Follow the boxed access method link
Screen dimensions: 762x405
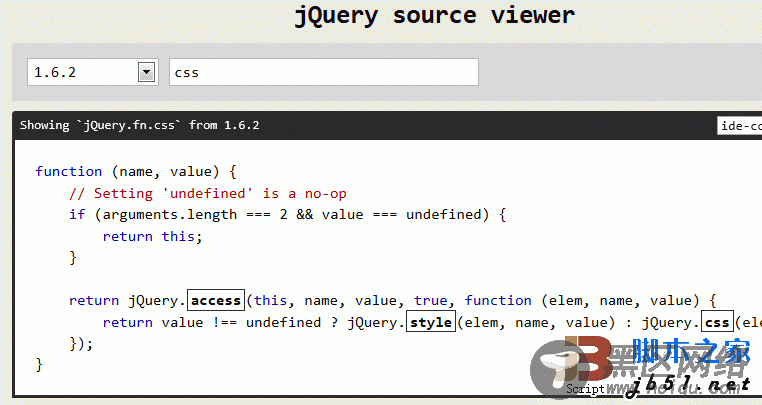216,300
